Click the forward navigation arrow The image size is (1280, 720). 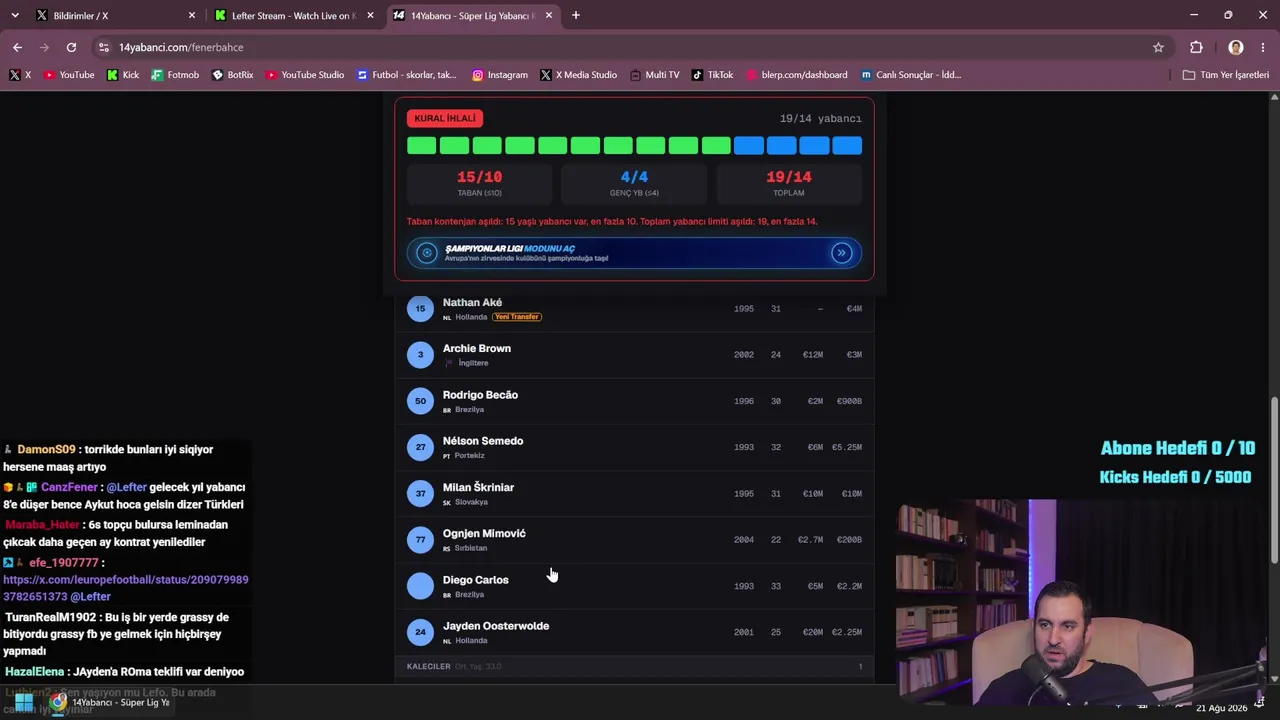(x=44, y=47)
